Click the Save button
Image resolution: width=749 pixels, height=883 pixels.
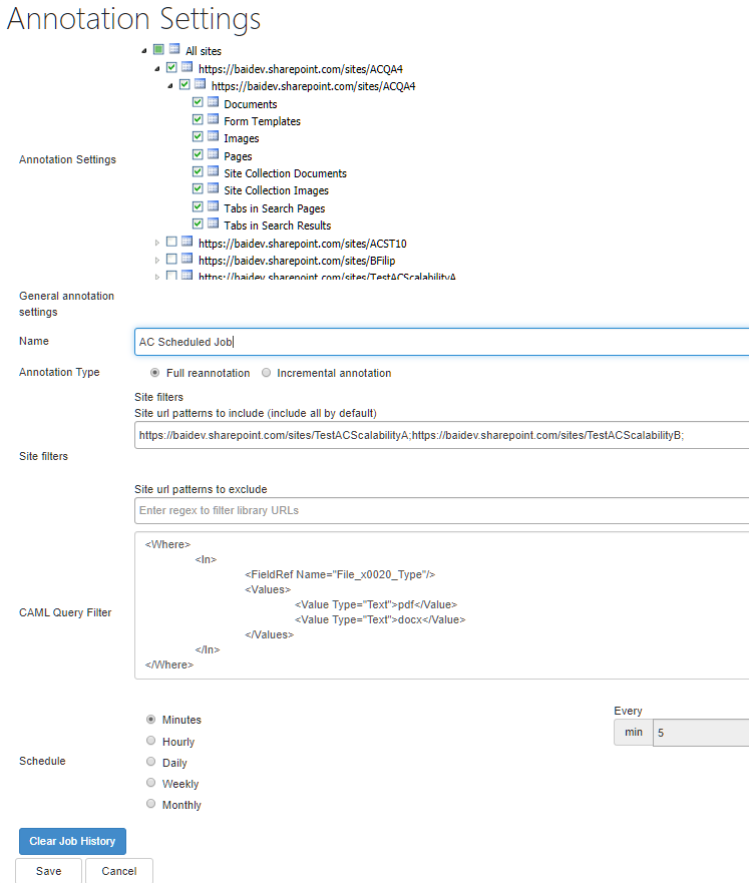click(x=48, y=871)
